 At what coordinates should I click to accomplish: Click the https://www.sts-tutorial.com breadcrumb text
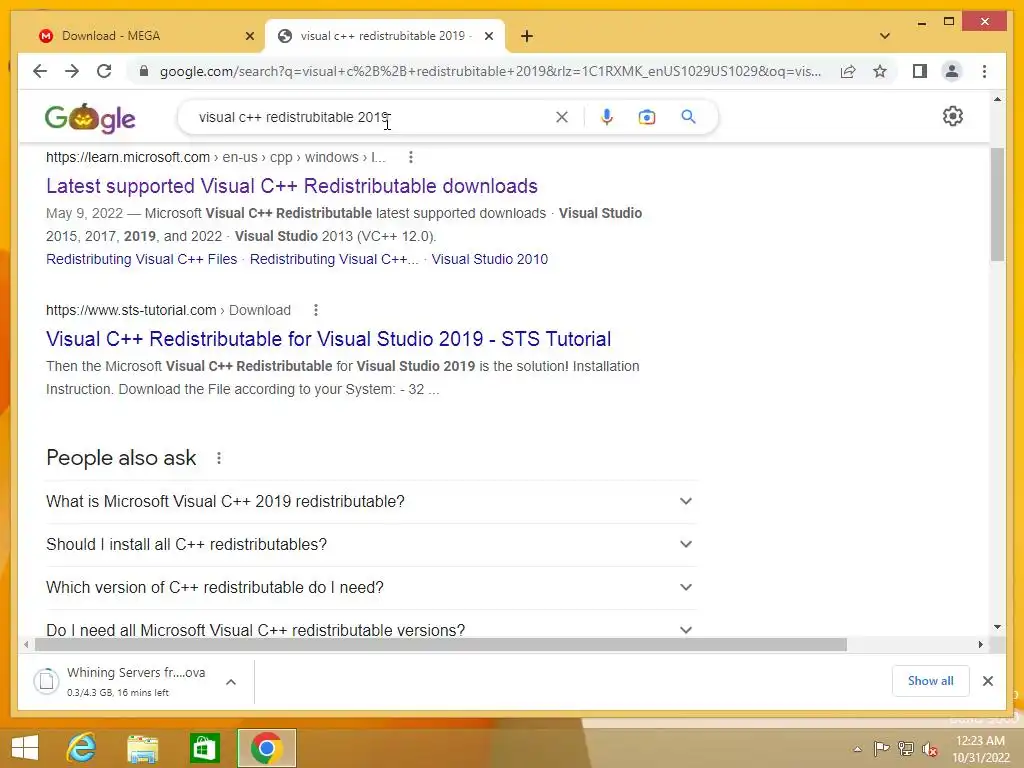pos(131,310)
